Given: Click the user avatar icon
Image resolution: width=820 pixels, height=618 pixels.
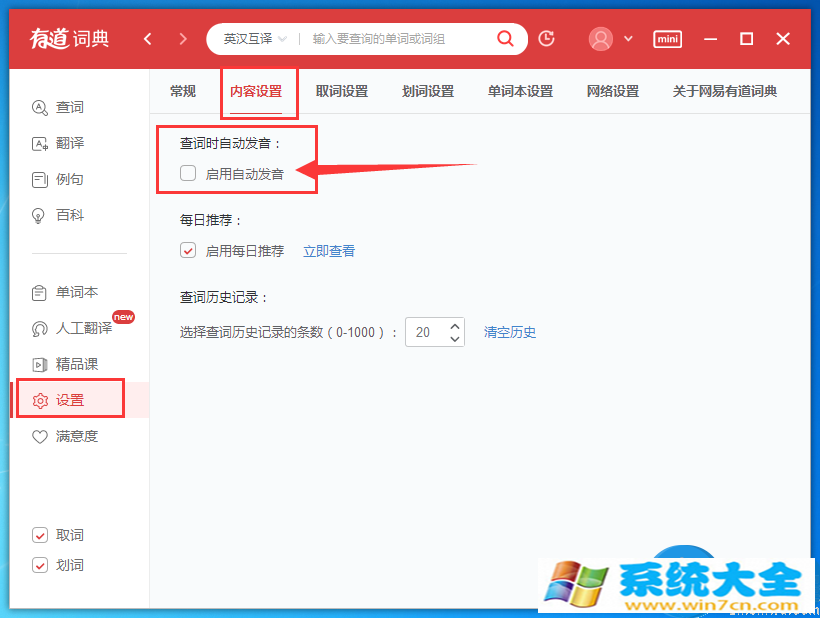Looking at the screenshot, I should click(601, 39).
